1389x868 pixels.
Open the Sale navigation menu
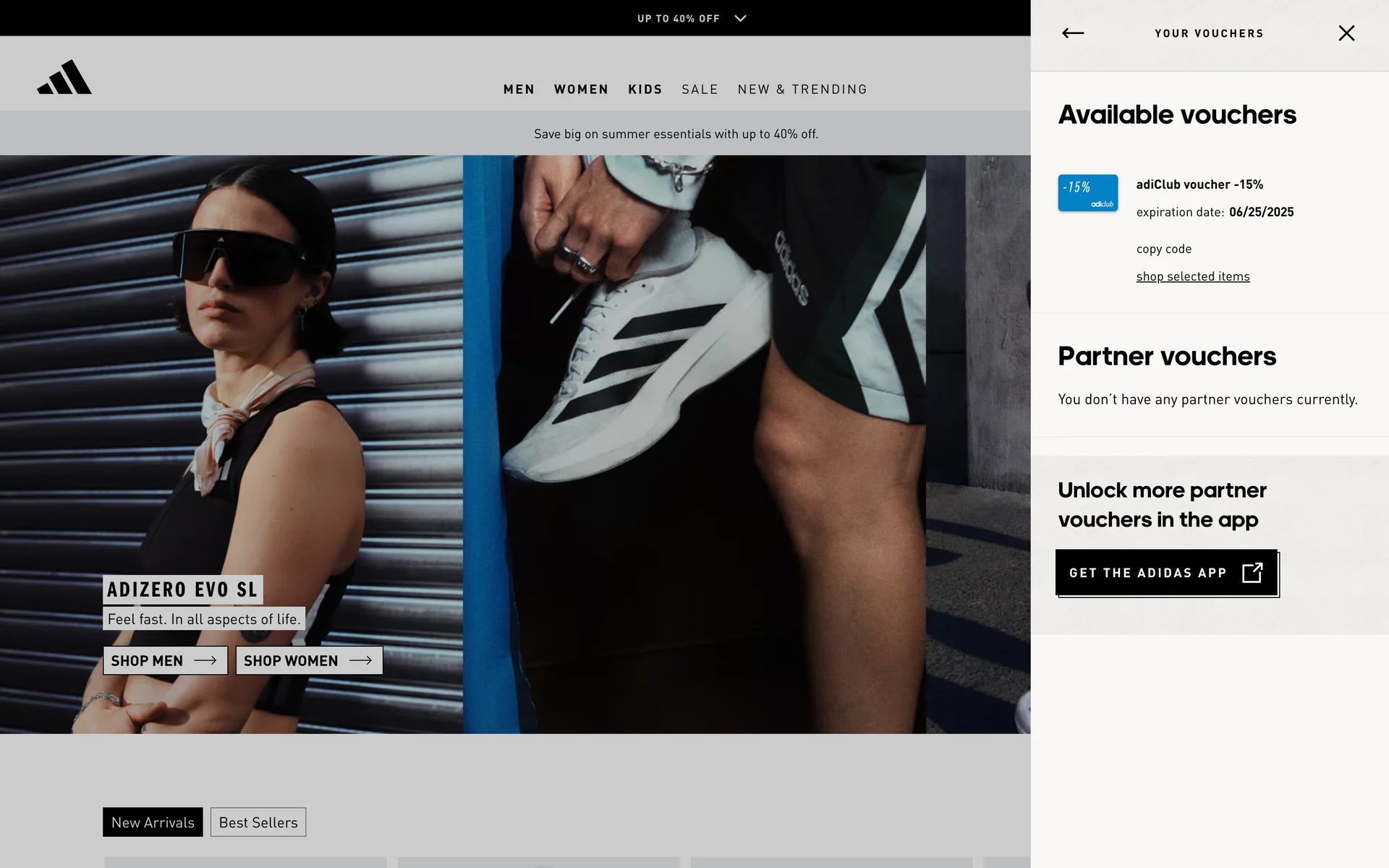click(700, 89)
